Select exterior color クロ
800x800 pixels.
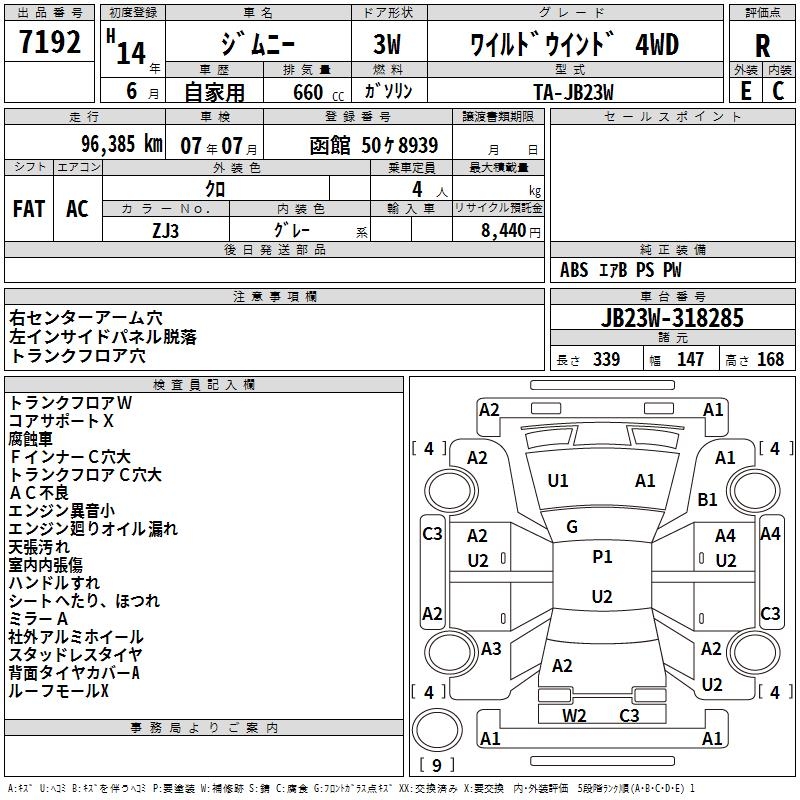215,189
